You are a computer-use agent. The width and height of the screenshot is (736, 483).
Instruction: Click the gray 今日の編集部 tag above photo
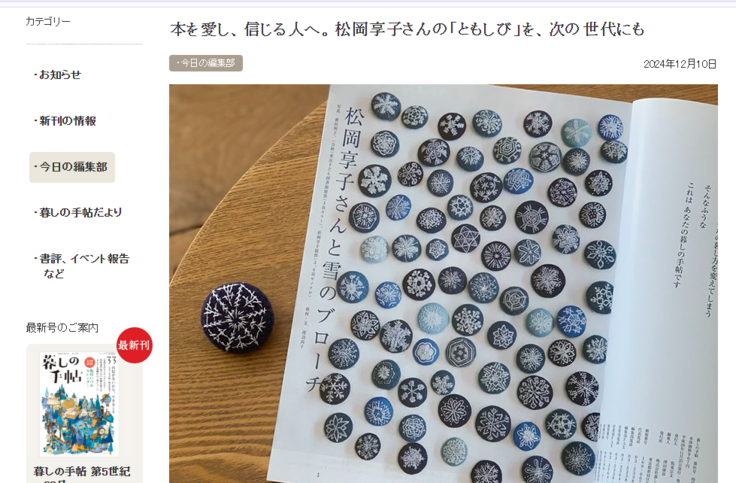(206, 63)
